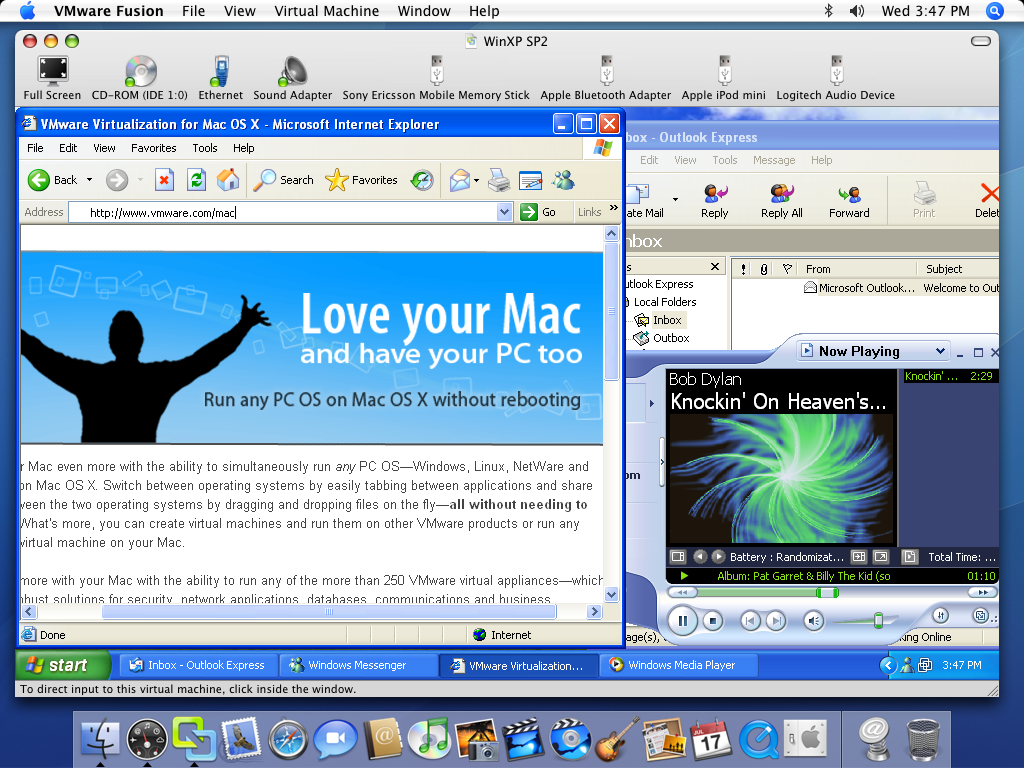This screenshot has height=768, width=1024.
Task: Open the Virtual Machine menu
Action: 327,11
